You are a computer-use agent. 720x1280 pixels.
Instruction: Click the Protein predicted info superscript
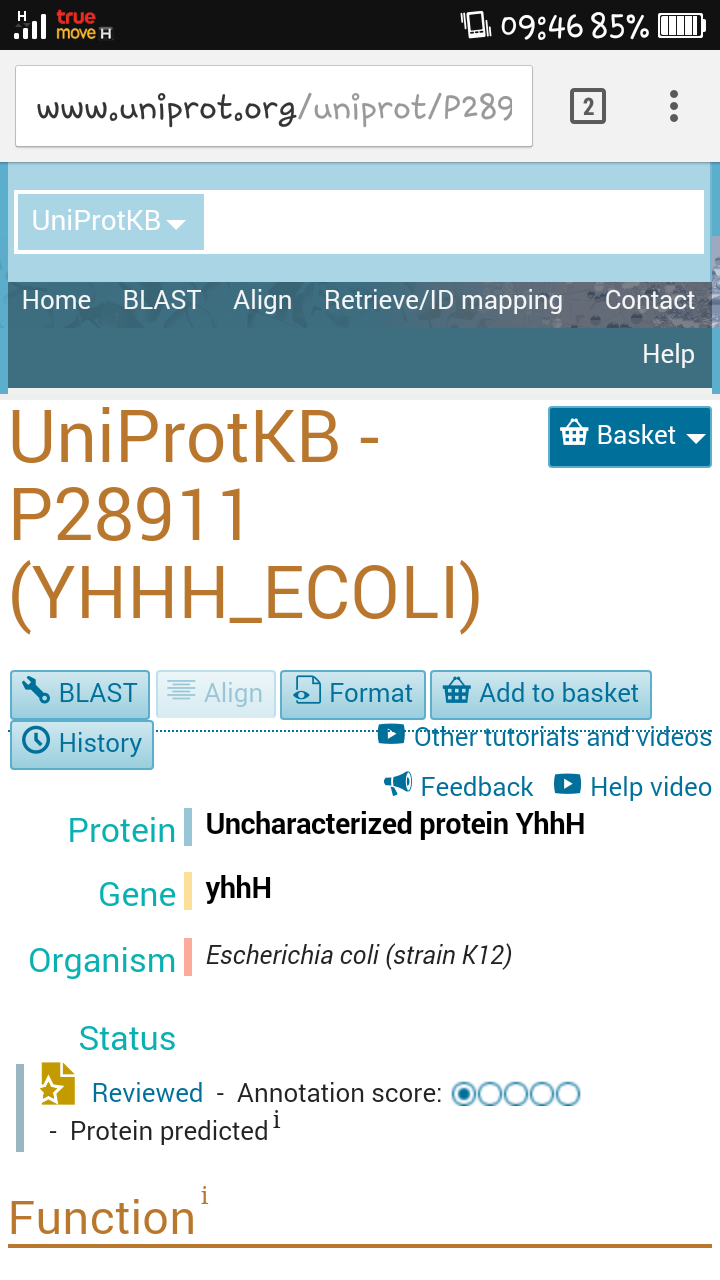(277, 1121)
